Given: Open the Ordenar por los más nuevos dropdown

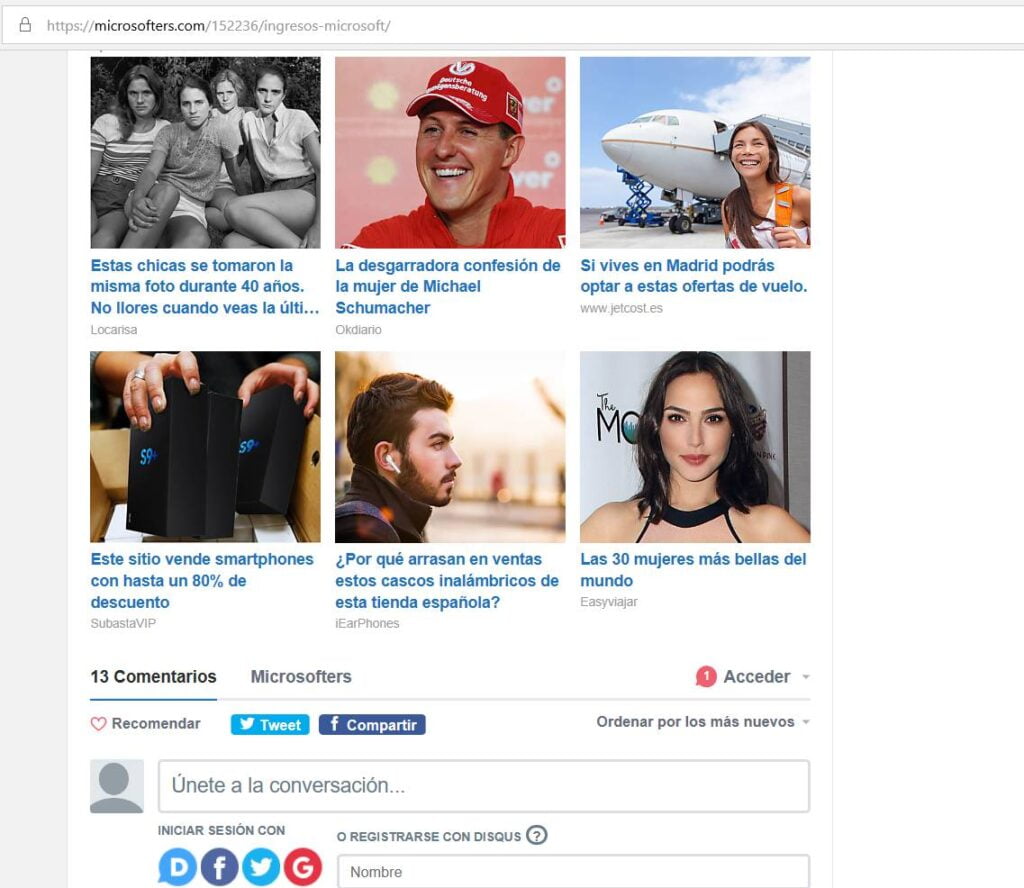Looking at the screenshot, I should [703, 722].
